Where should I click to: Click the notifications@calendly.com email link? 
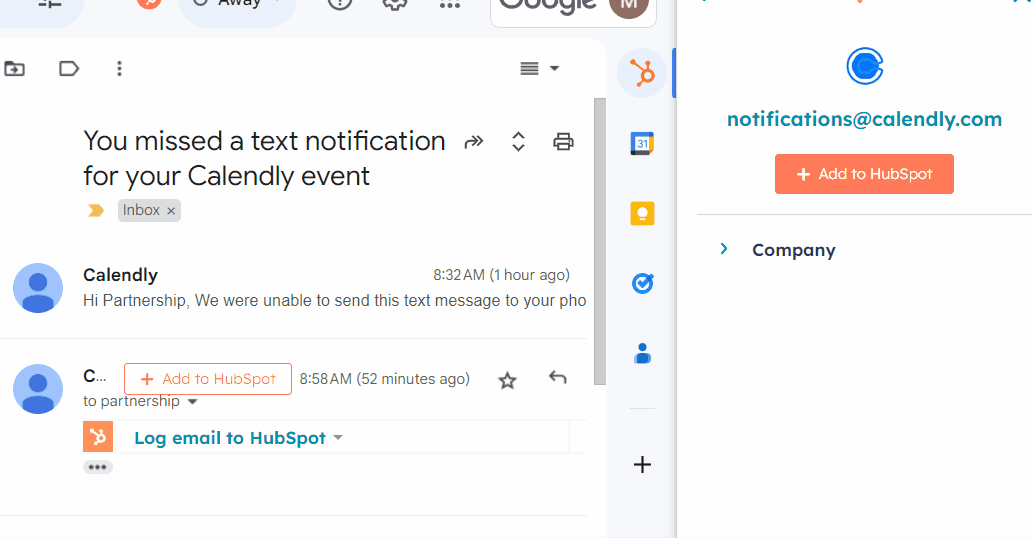[x=864, y=119]
